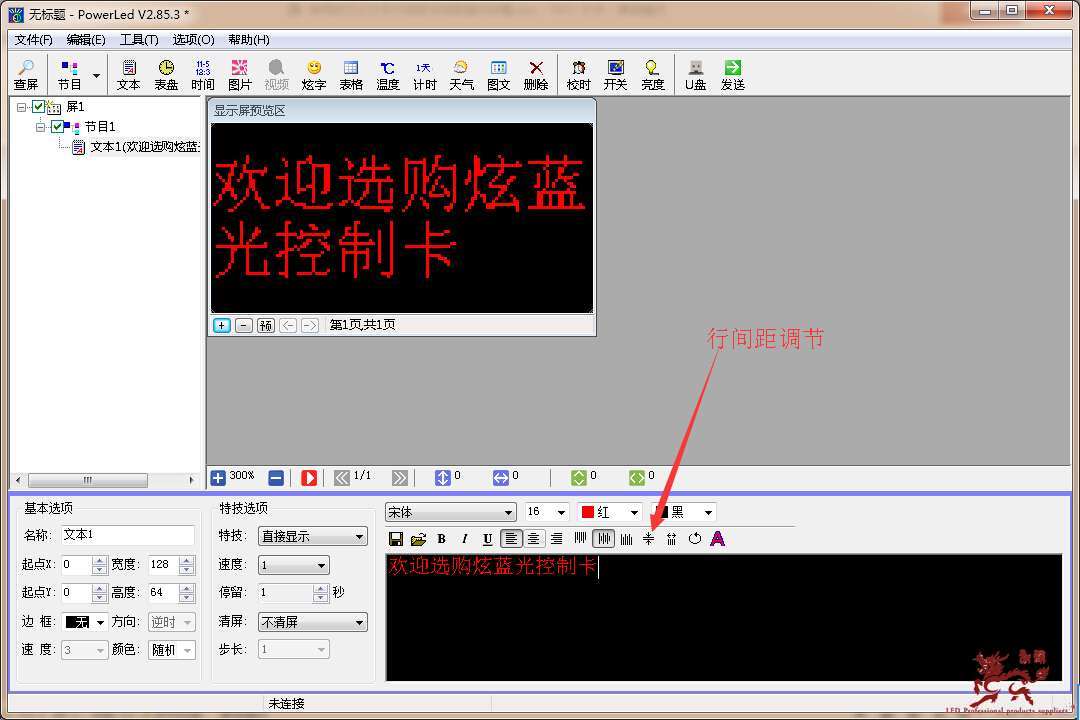Set vertical bottom alignment

tap(626, 539)
